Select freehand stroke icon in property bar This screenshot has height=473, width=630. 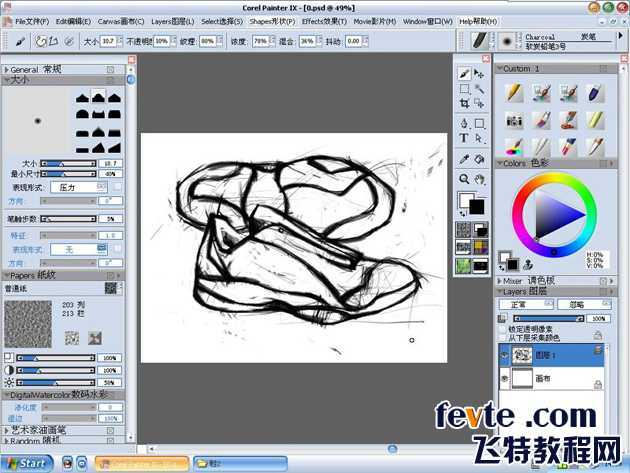click(41, 41)
